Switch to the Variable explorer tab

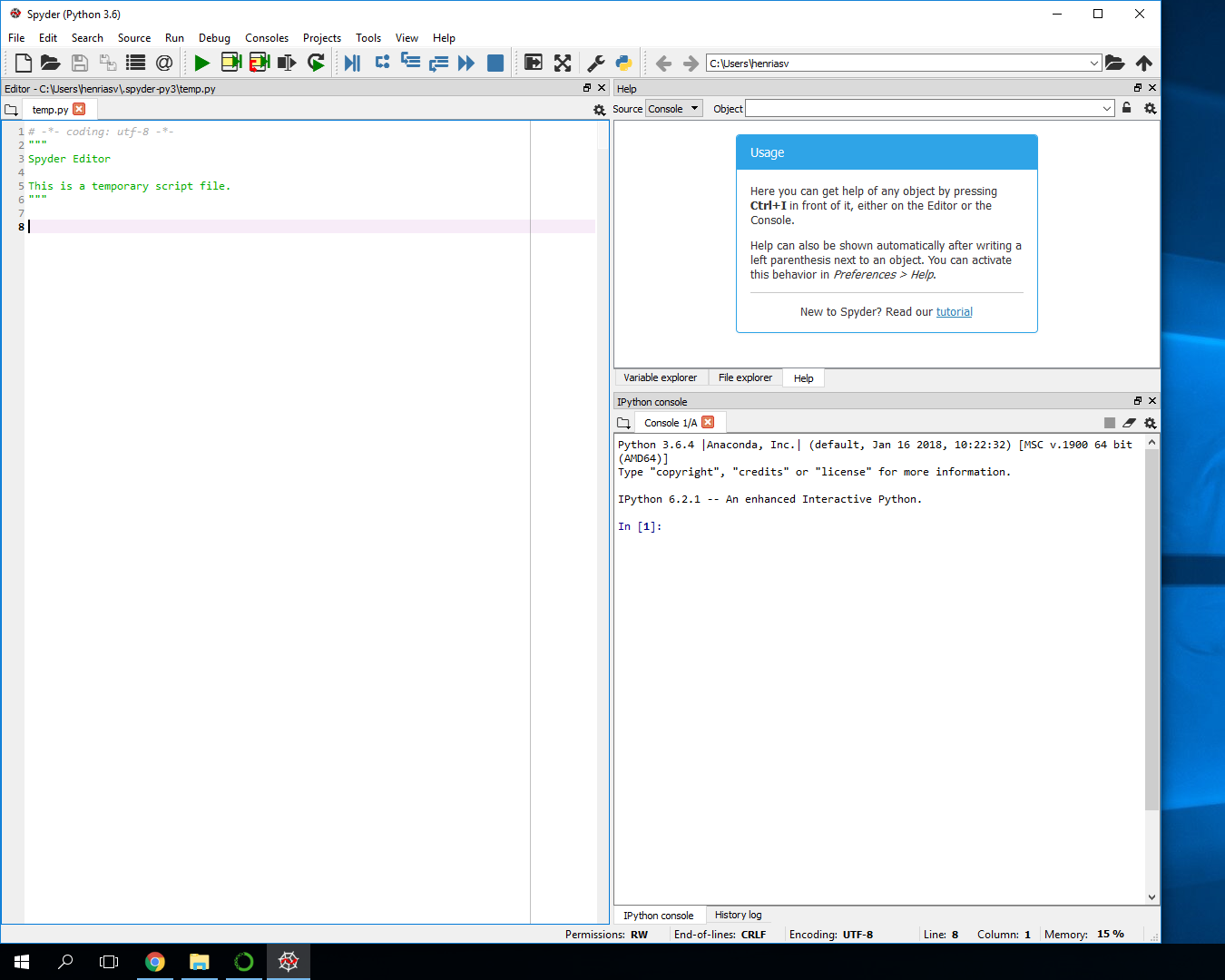pos(660,377)
